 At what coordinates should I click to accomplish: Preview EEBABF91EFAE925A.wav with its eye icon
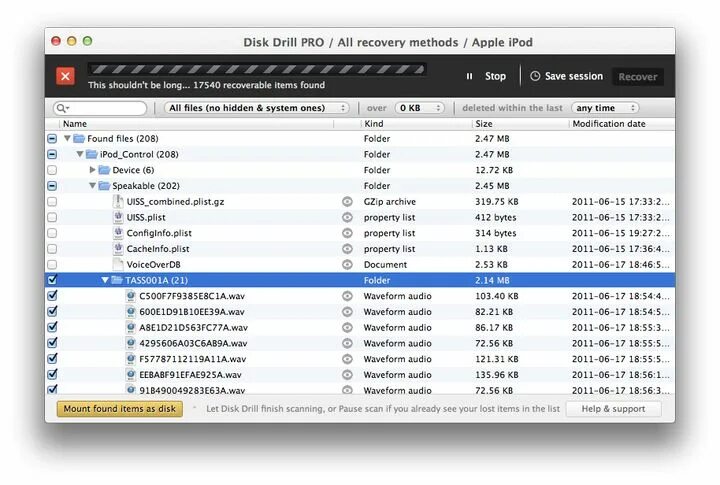click(x=347, y=375)
